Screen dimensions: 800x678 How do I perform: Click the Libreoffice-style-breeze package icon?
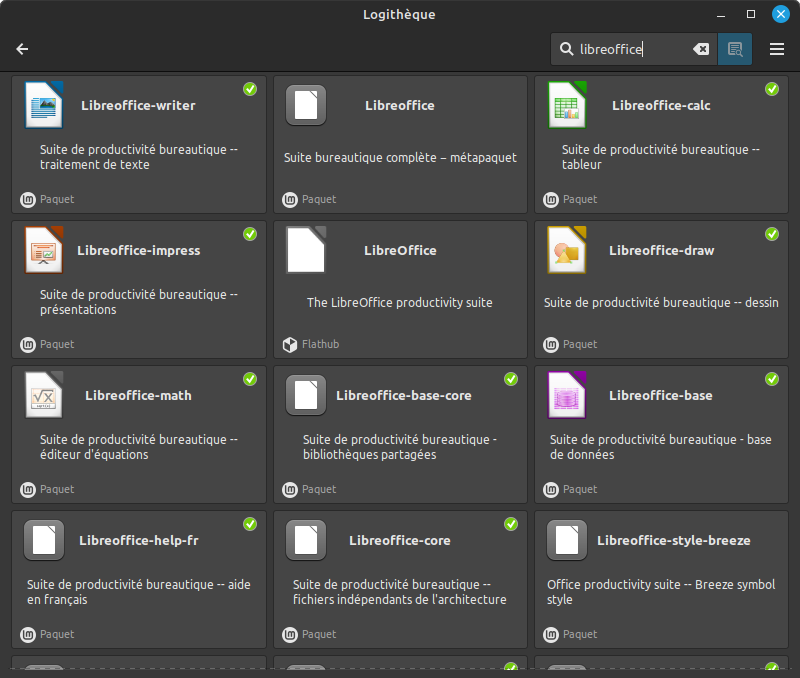point(567,540)
